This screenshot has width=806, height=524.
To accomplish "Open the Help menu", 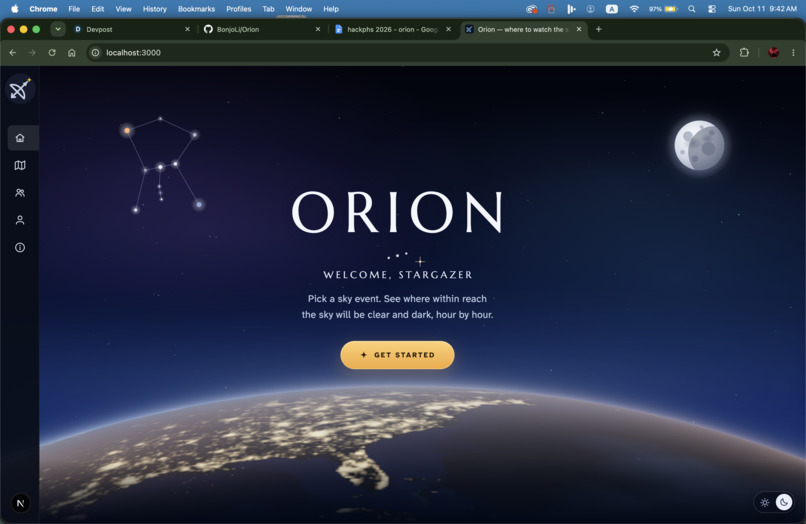I will pos(331,9).
